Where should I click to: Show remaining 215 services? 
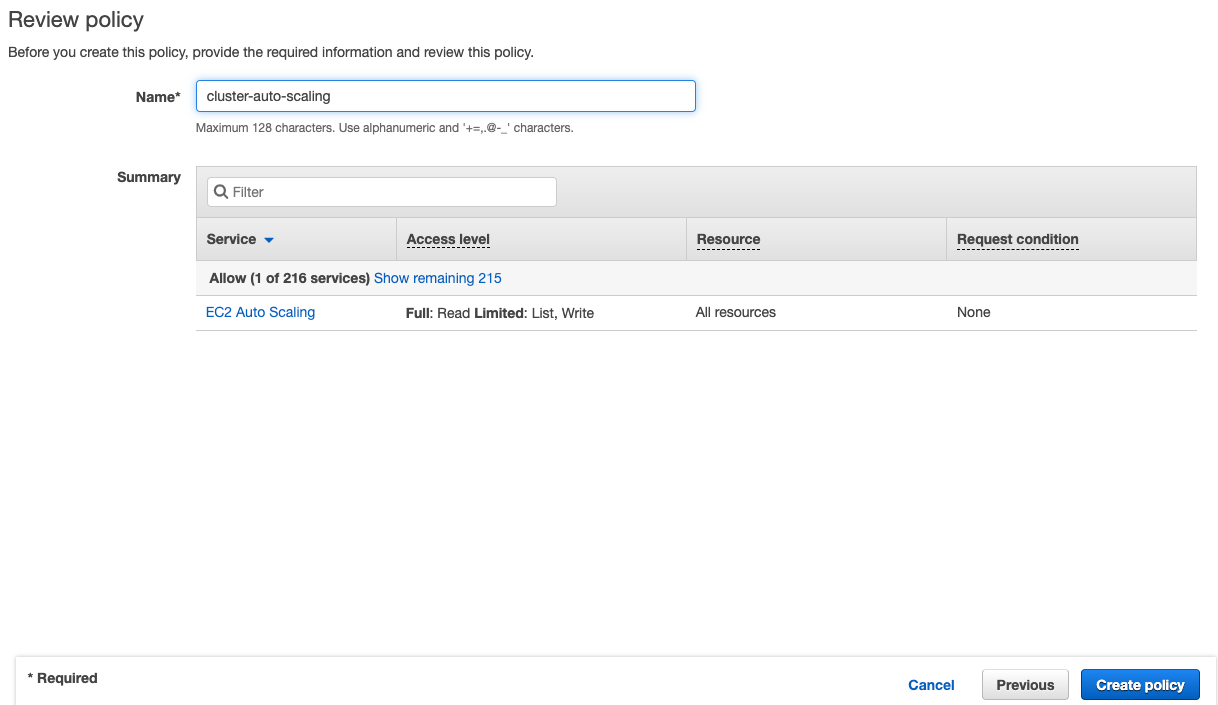pyautogui.click(x=438, y=278)
